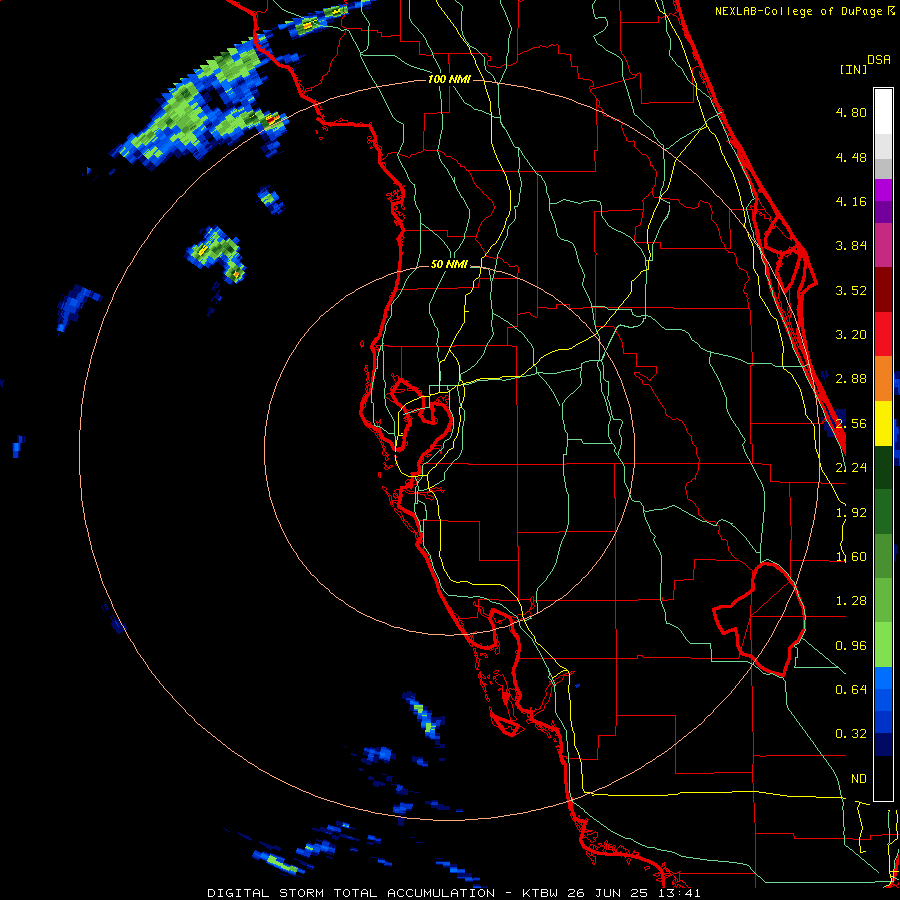Click the 4.80 legend value
Viewport: 900px width, 900px height.
[x=851, y=112]
